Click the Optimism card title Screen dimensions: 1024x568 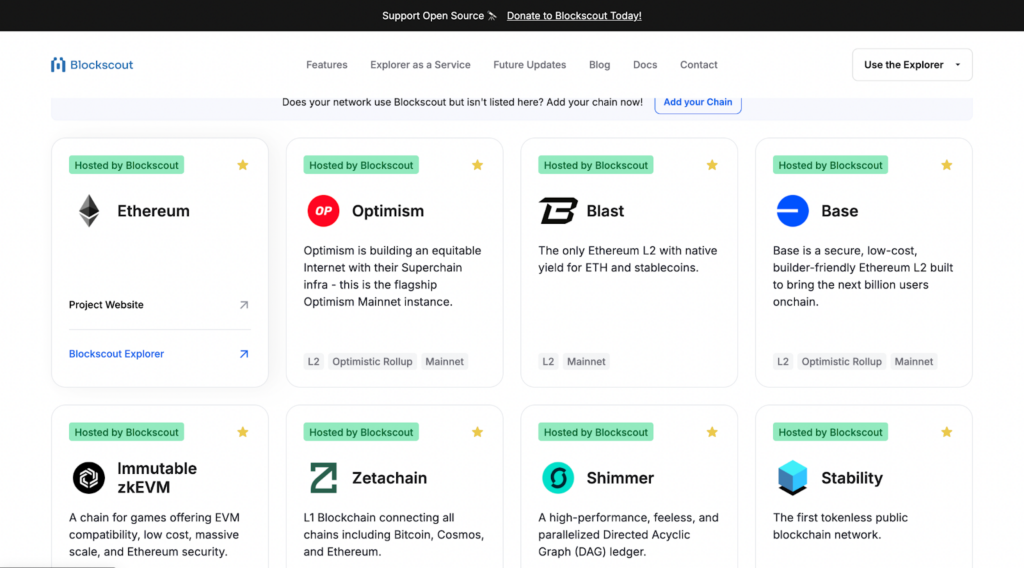point(388,211)
